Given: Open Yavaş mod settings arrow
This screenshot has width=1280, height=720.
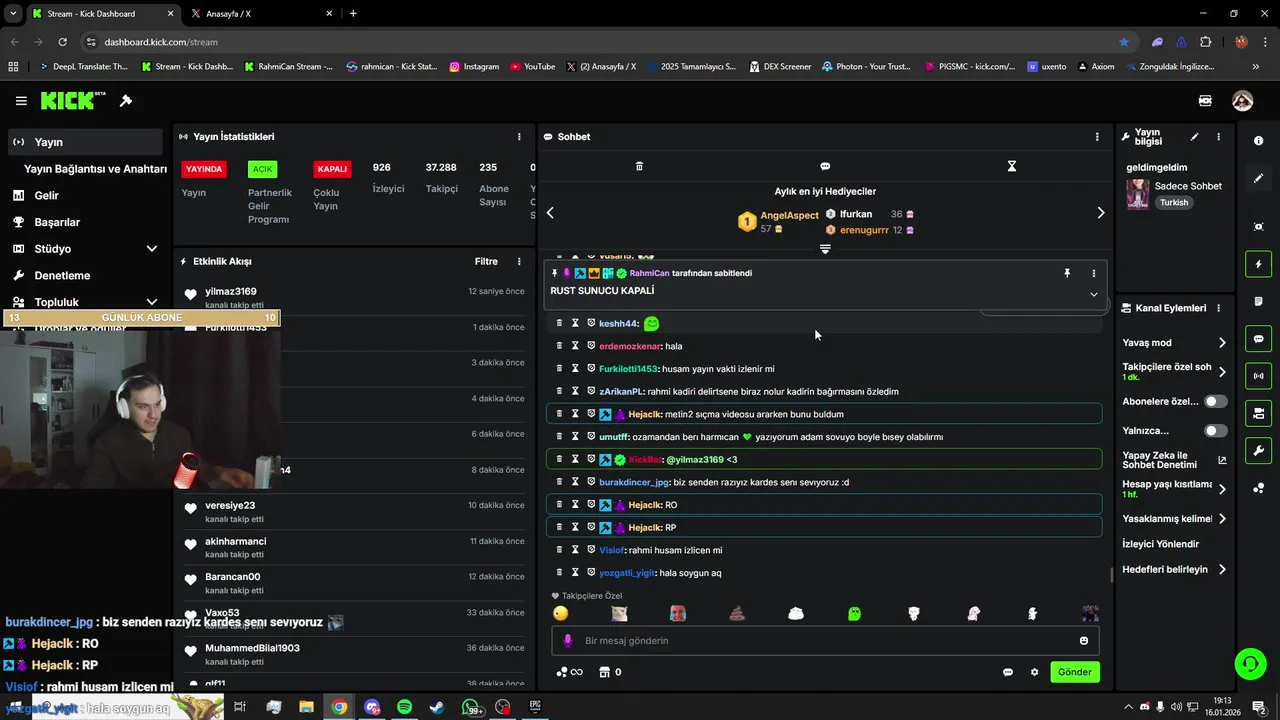Looking at the screenshot, I should (x=1222, y=343).
